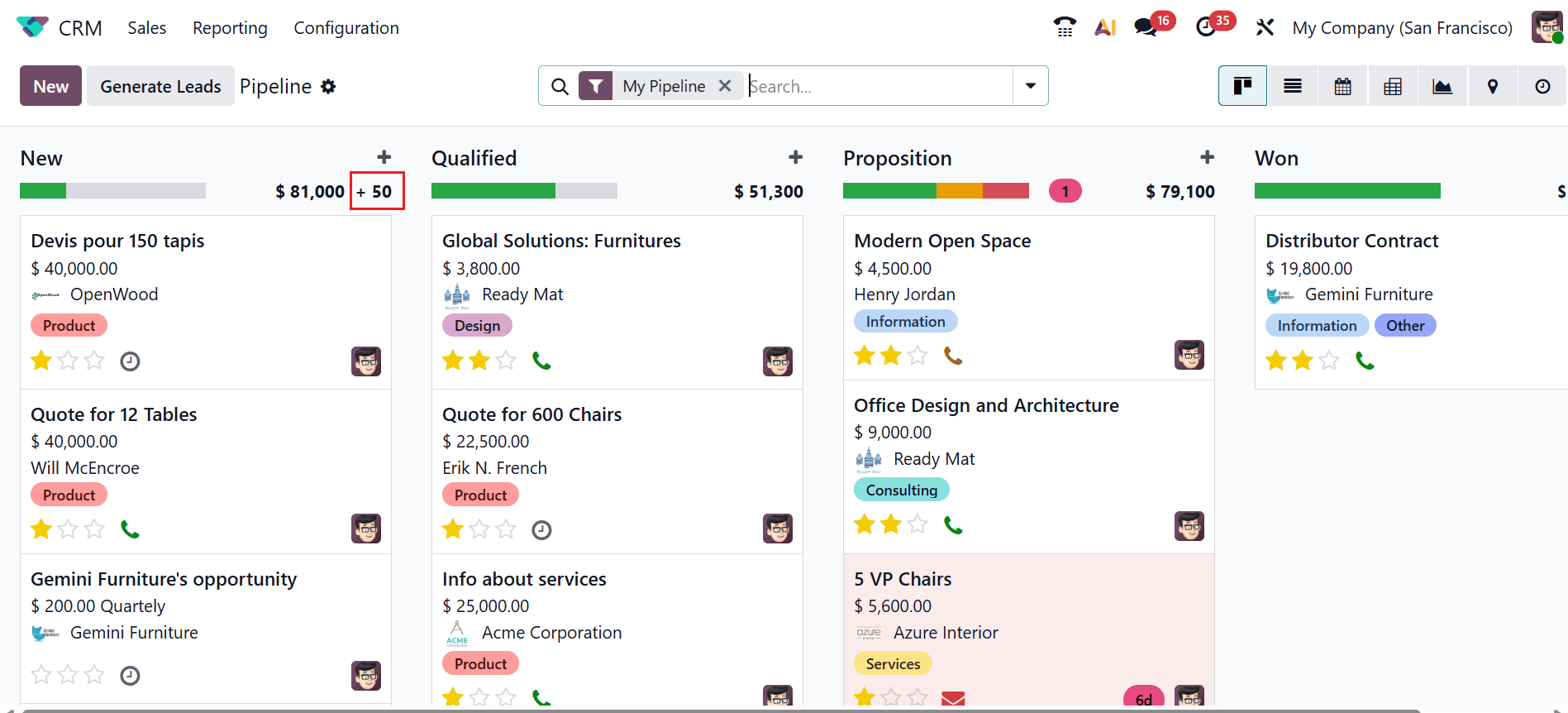
Task: Switch to the Pivot view icon
Action: [1392, 85]
